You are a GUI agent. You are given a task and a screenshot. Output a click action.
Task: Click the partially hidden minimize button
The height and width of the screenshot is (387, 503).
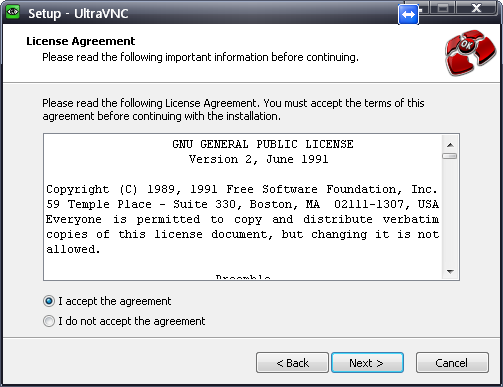(x=423, y=8)
